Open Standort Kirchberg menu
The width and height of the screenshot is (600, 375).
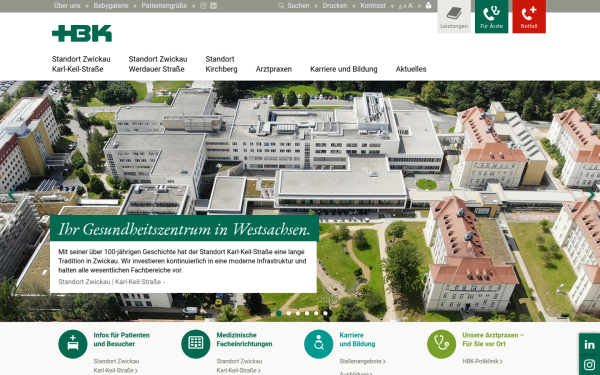[x=221, y=64]
